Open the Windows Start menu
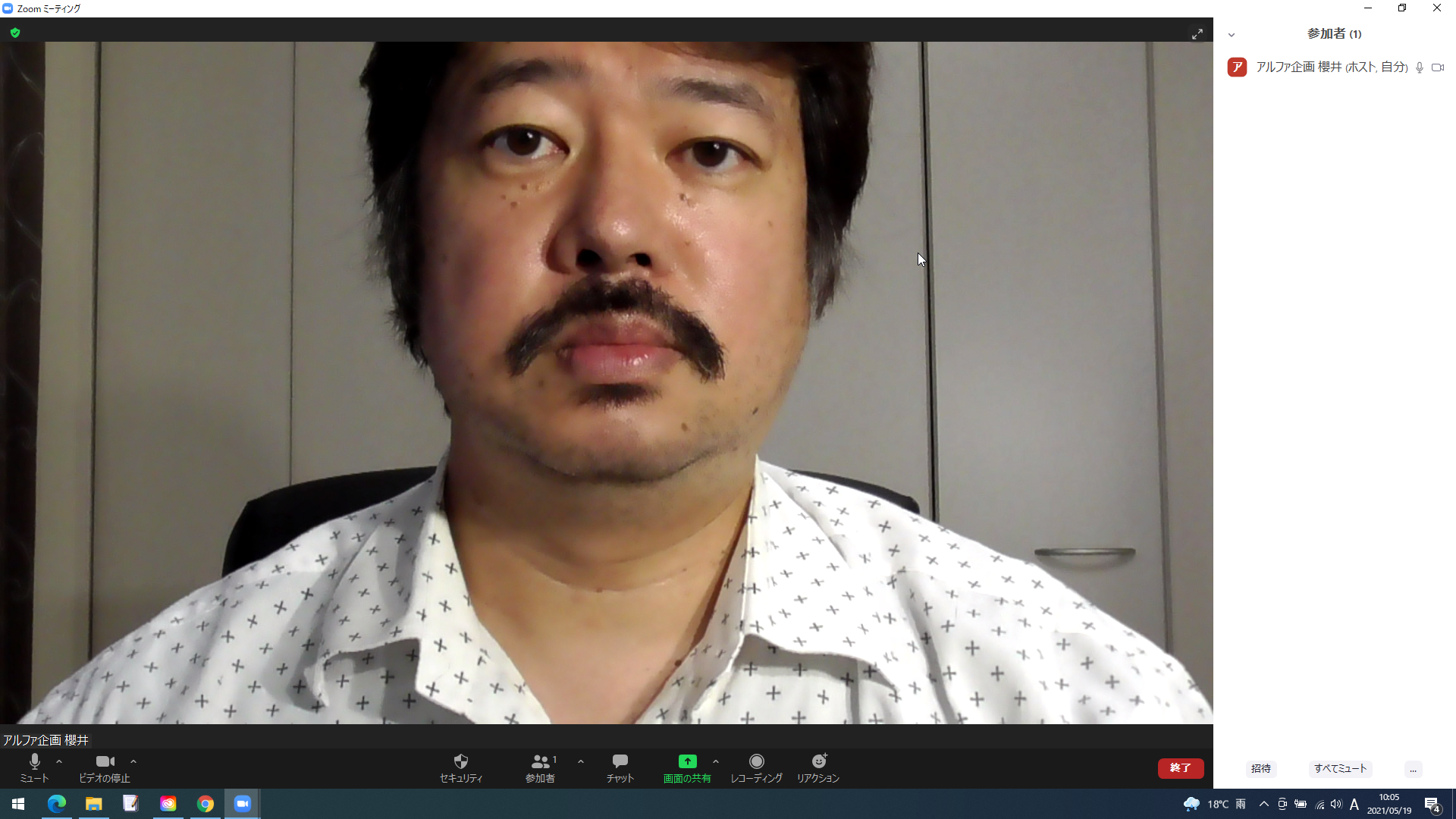 18,804
